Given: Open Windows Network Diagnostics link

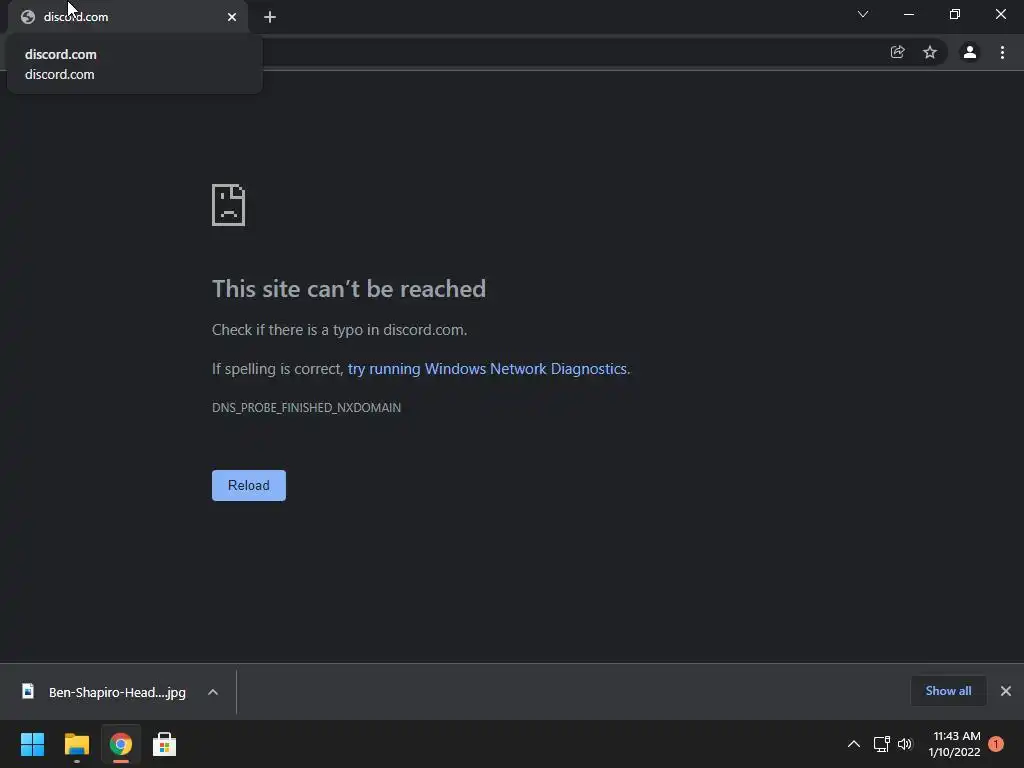Looking at the screenshot, I should click(x=487, y=369).
